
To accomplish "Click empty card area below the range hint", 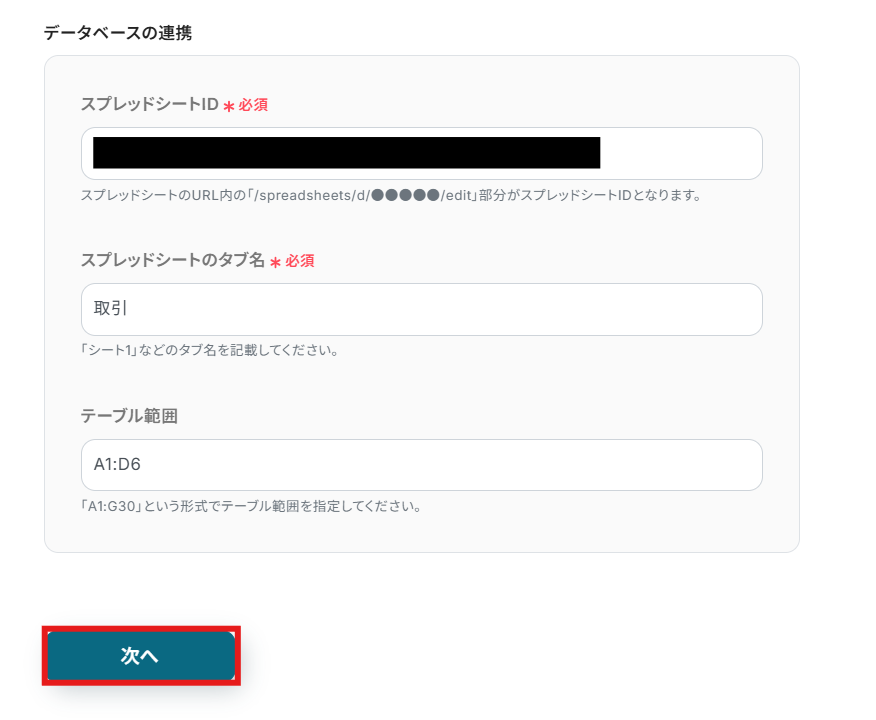I will click(420, 533).
